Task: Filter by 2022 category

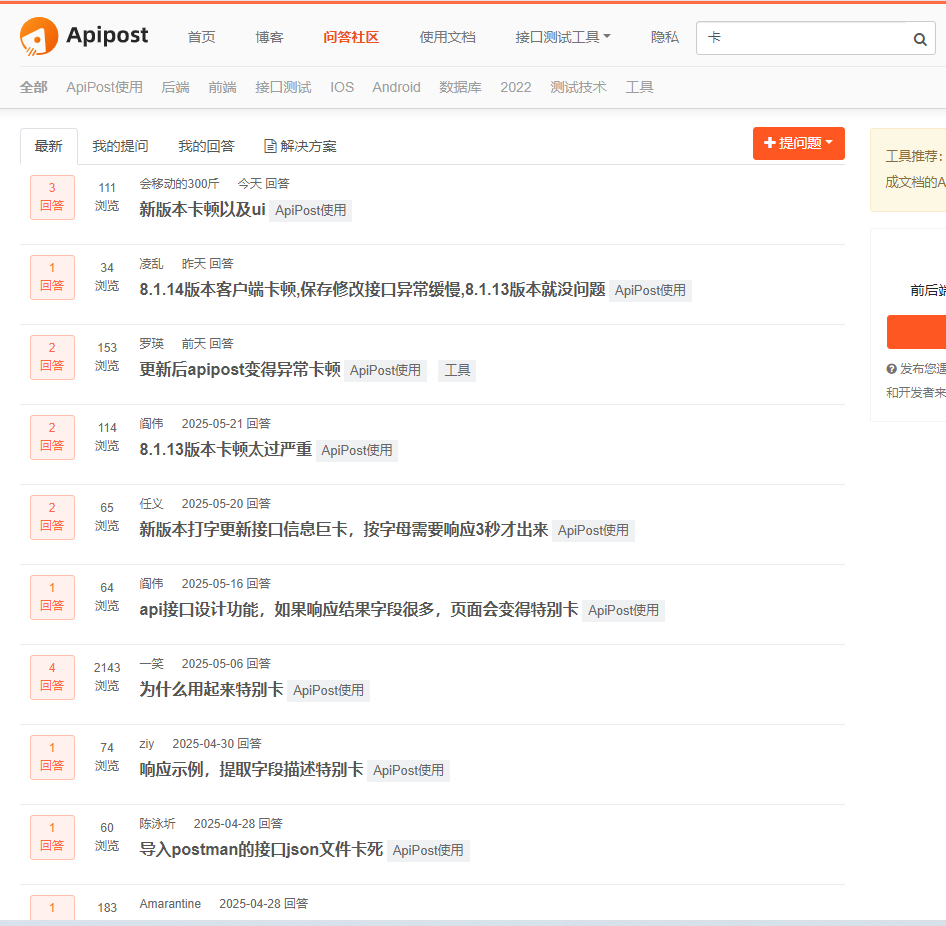Action: click(516, 87)
